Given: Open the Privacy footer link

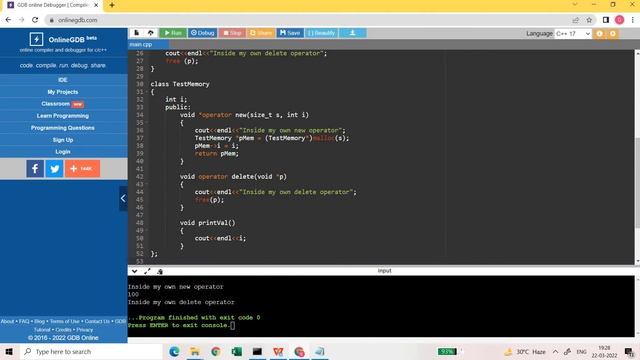Looking at the screenshot, I should [84, 329].
